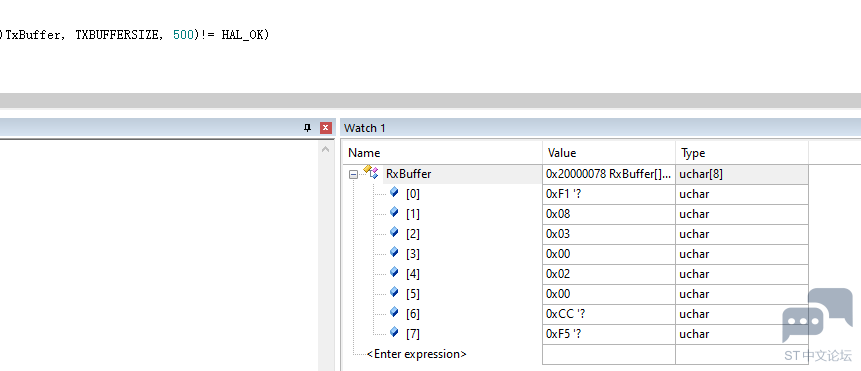Click the blue cube icon for element [5]
861x371 pixels.
coord(394,292)
